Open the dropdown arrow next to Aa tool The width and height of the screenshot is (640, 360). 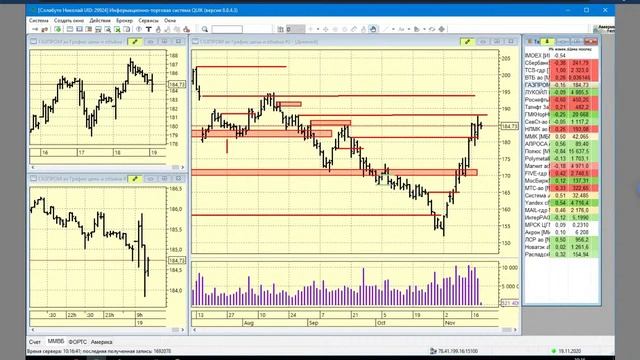point(409,29)
